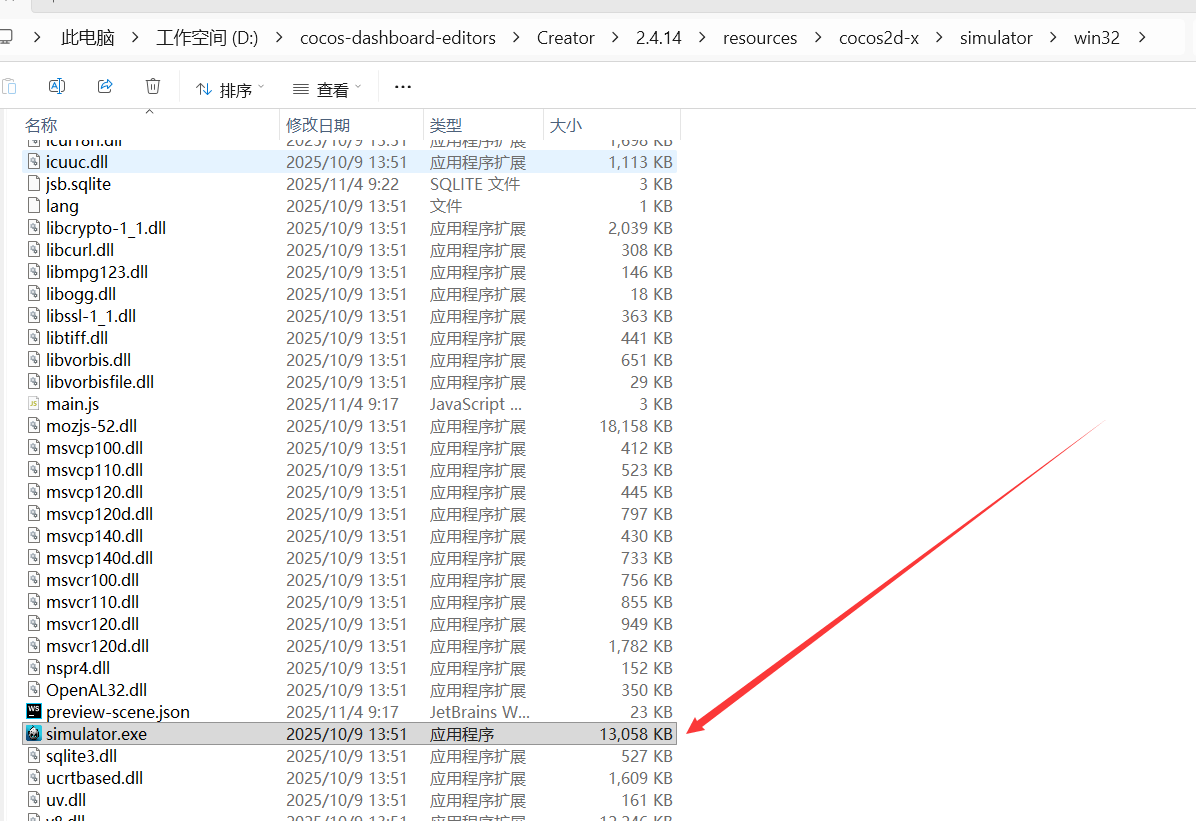Click the dll icon beside libogg.dll
The image size is (1196, 821).
tap(34, 294)
